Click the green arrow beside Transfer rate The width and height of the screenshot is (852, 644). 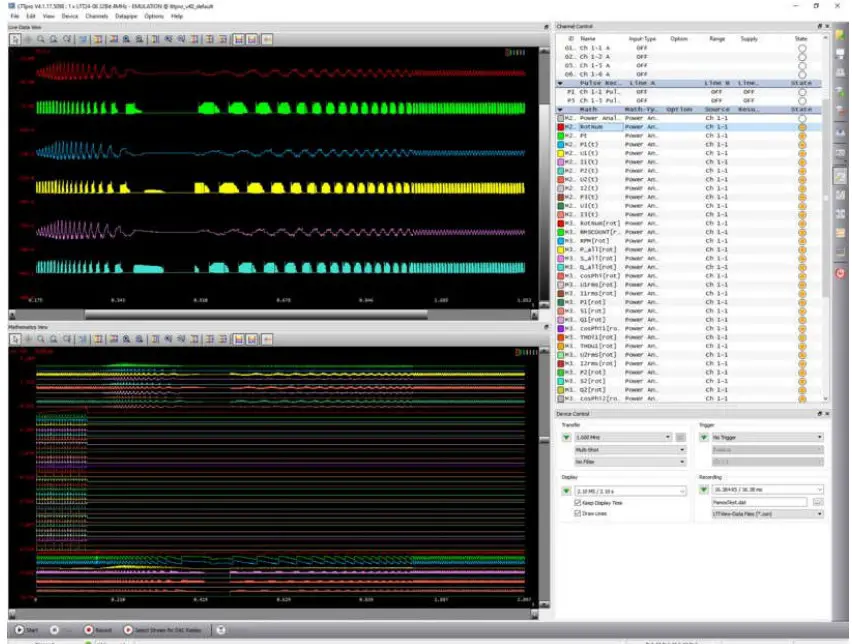[565, 437]
